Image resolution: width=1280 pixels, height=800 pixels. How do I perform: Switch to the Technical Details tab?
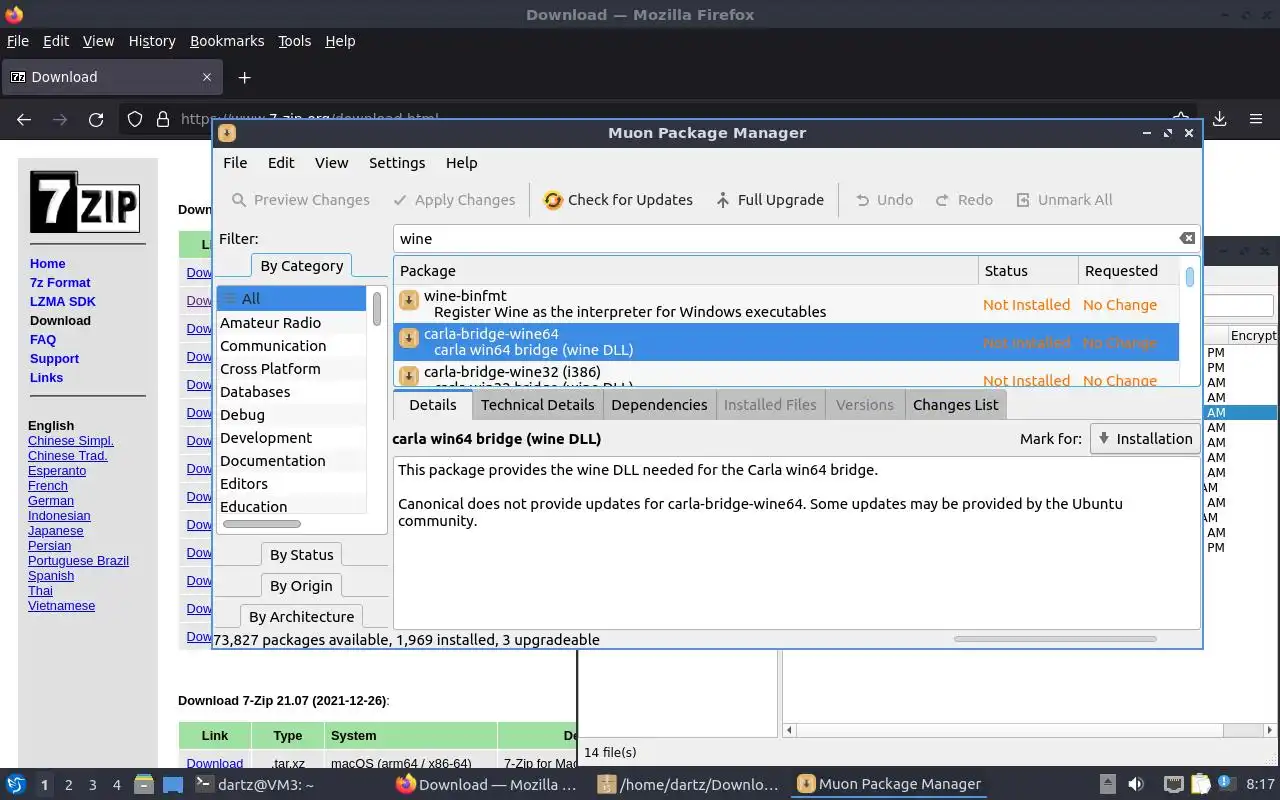(x=537, y=404)
